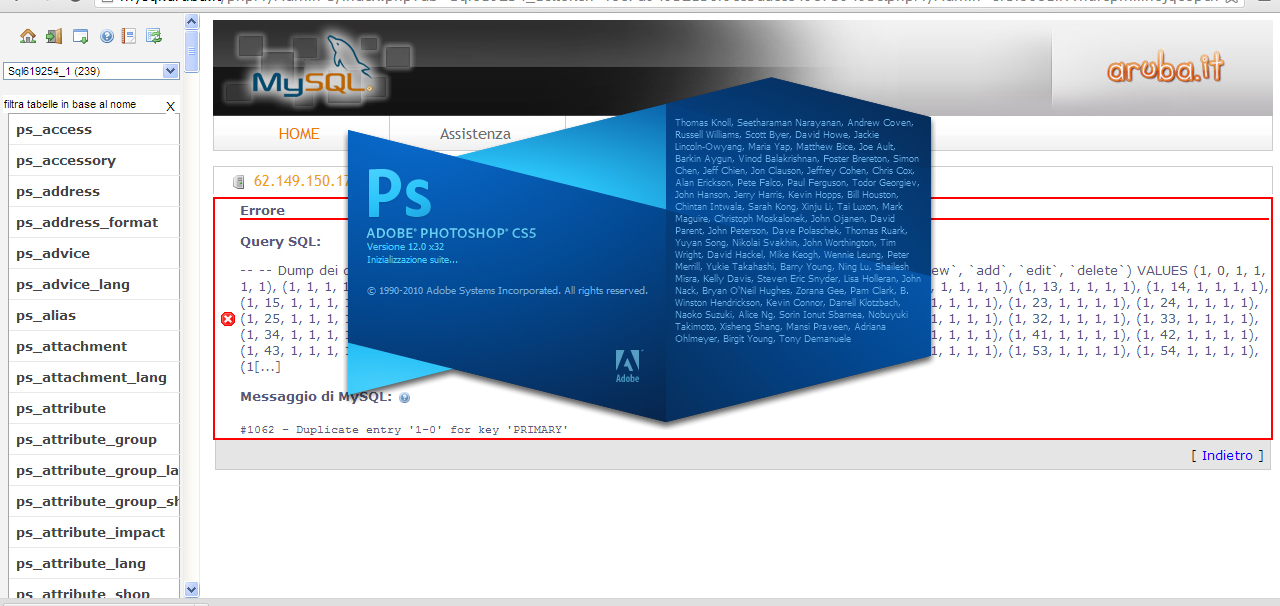Reload navigation frame with refresh icon
1280x606 pixels.
coord(154,37)
